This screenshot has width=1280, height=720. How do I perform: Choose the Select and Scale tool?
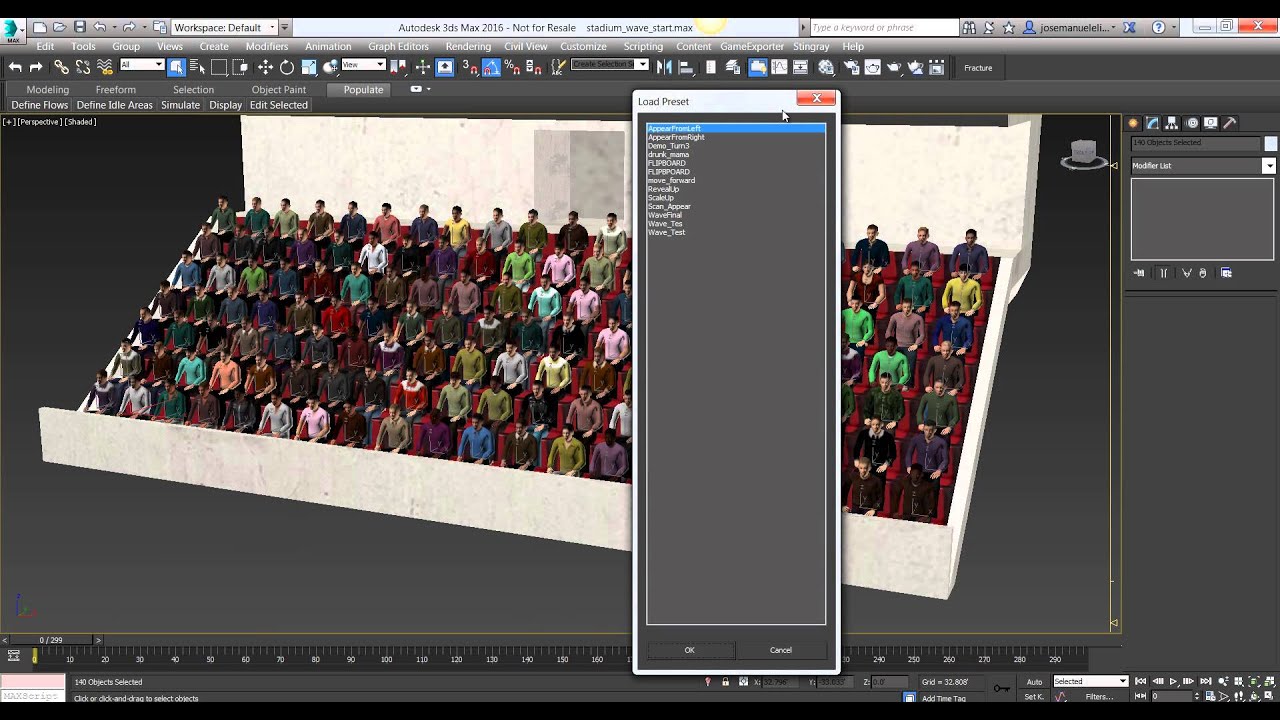(309, 67)
